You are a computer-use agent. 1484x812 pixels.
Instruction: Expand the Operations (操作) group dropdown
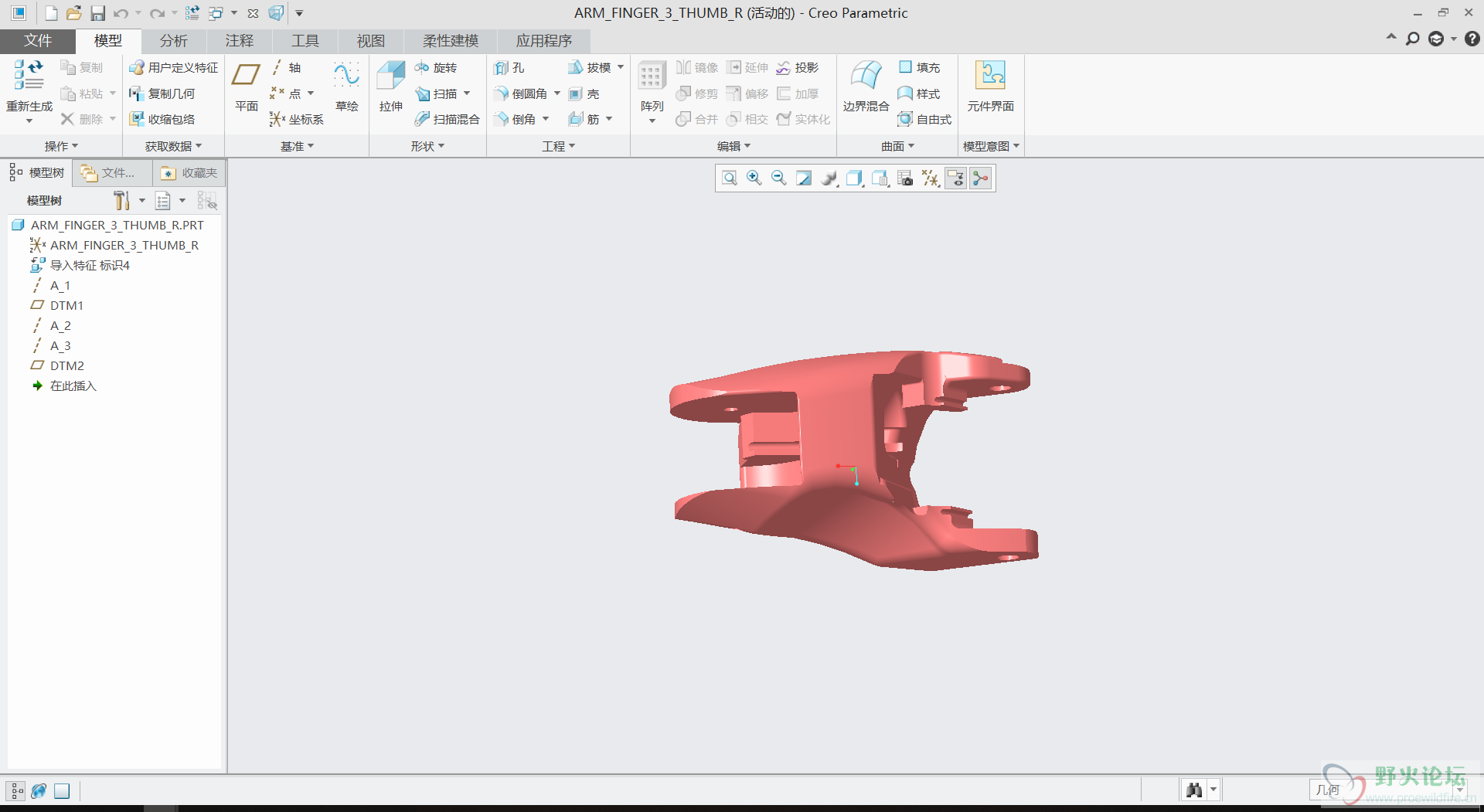tap(61, 146)
